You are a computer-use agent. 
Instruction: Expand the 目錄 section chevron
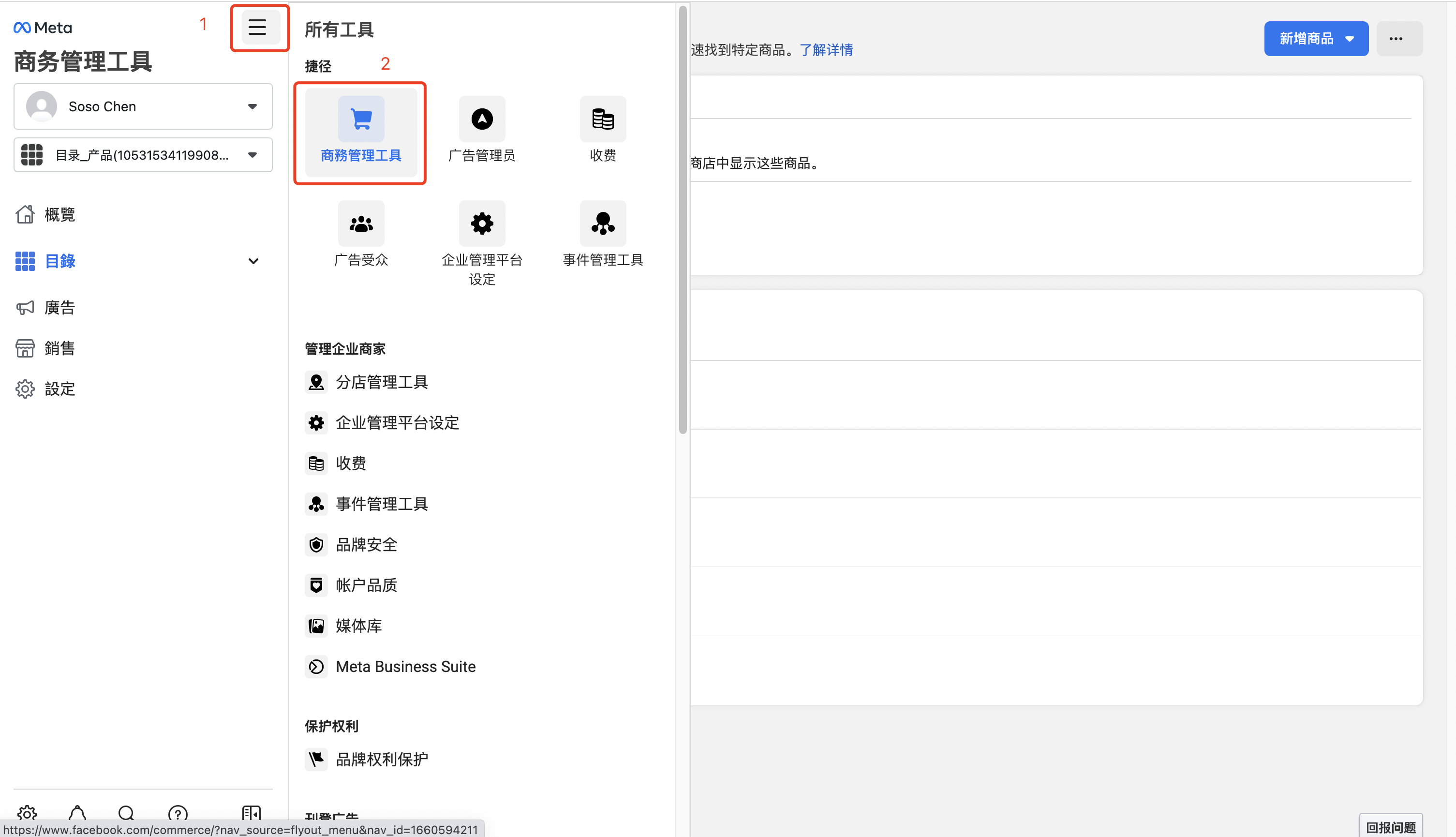tap(253, 261)
